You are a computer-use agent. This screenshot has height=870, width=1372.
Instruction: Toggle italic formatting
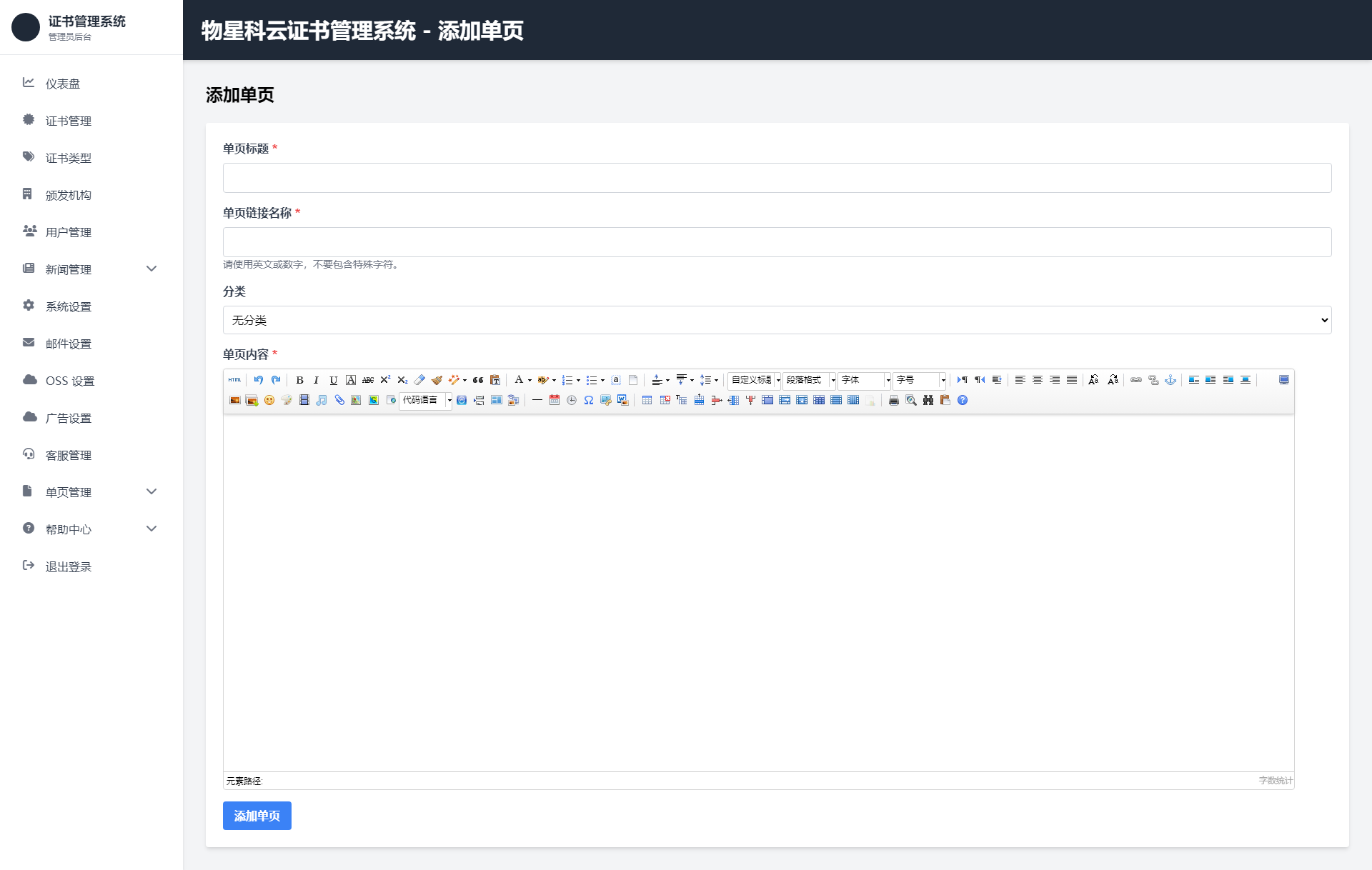(316, 380)
